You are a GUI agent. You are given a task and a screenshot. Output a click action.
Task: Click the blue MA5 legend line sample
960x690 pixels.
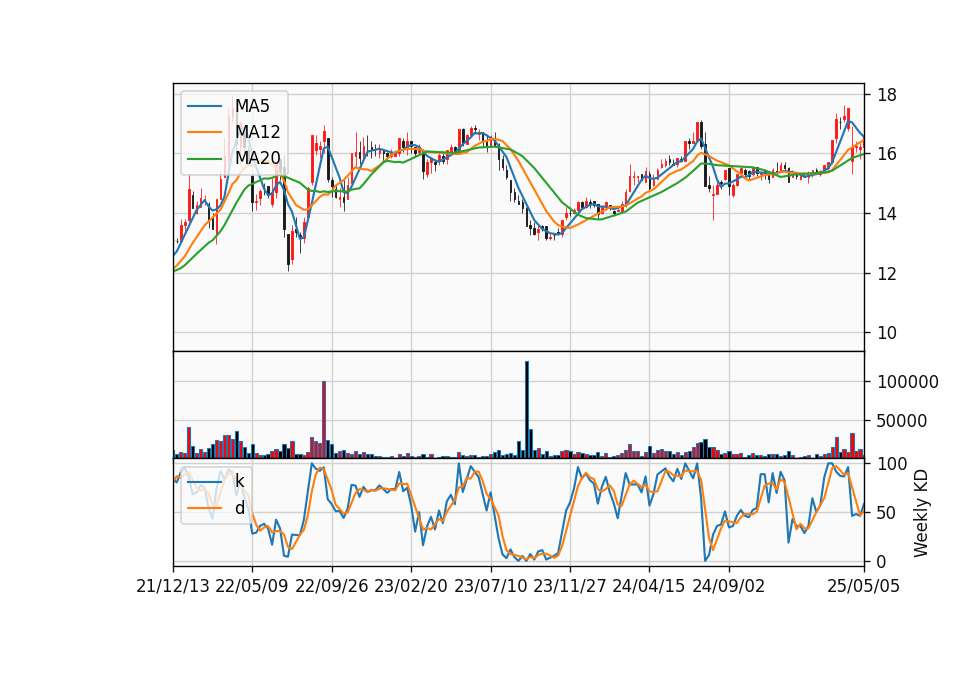click(x=204, y=106)
